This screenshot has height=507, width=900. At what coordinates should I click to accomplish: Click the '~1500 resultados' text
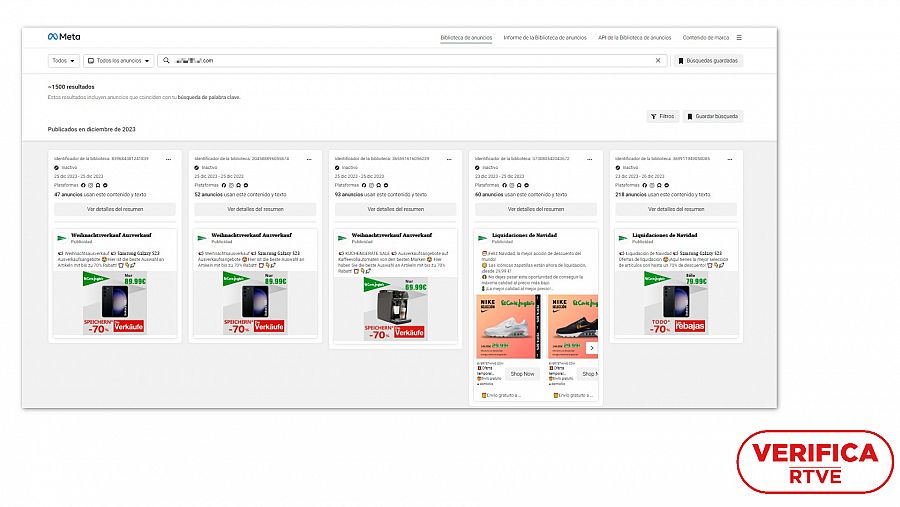click(71, 87)
